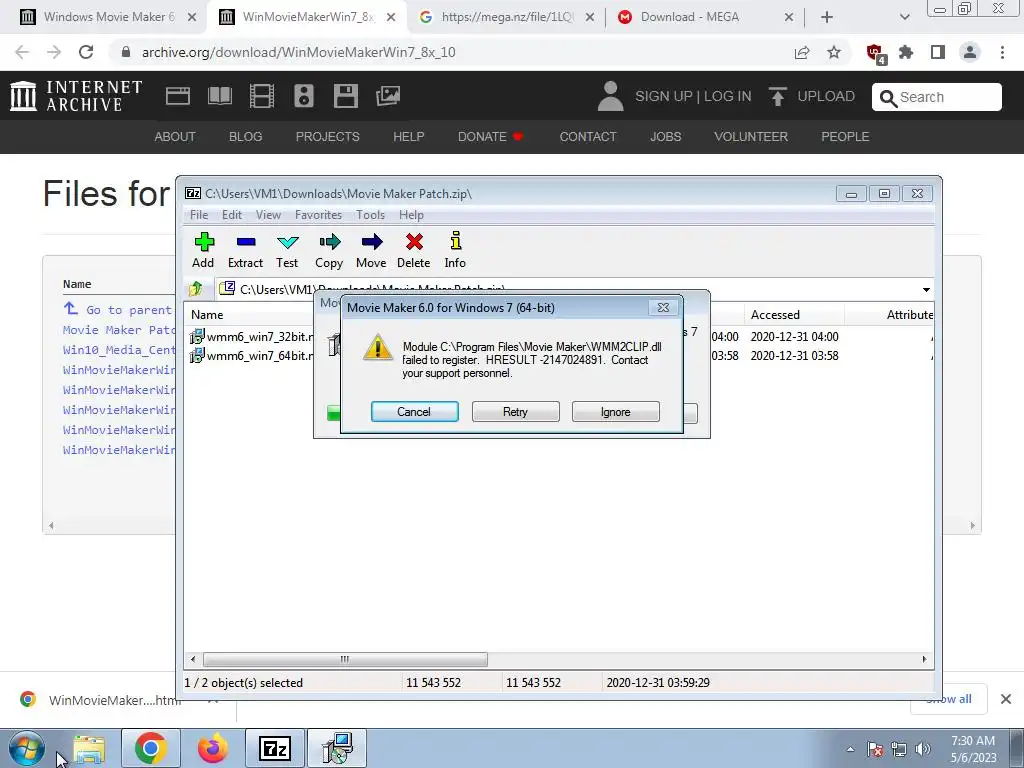Viewport: 1024px width, 768px height.
Task: Open the Edit menu in 7-Zip
Action: point(232,215)
